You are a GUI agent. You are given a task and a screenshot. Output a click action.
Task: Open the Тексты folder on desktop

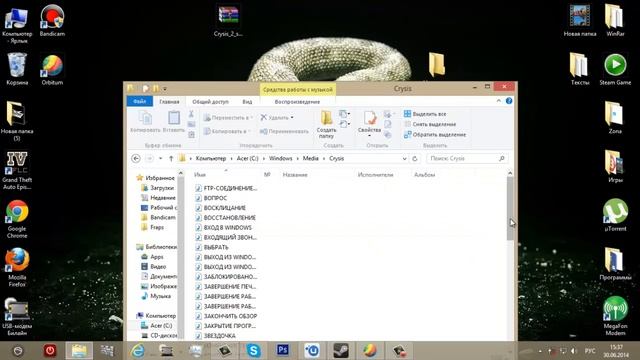tap(580, 69)
